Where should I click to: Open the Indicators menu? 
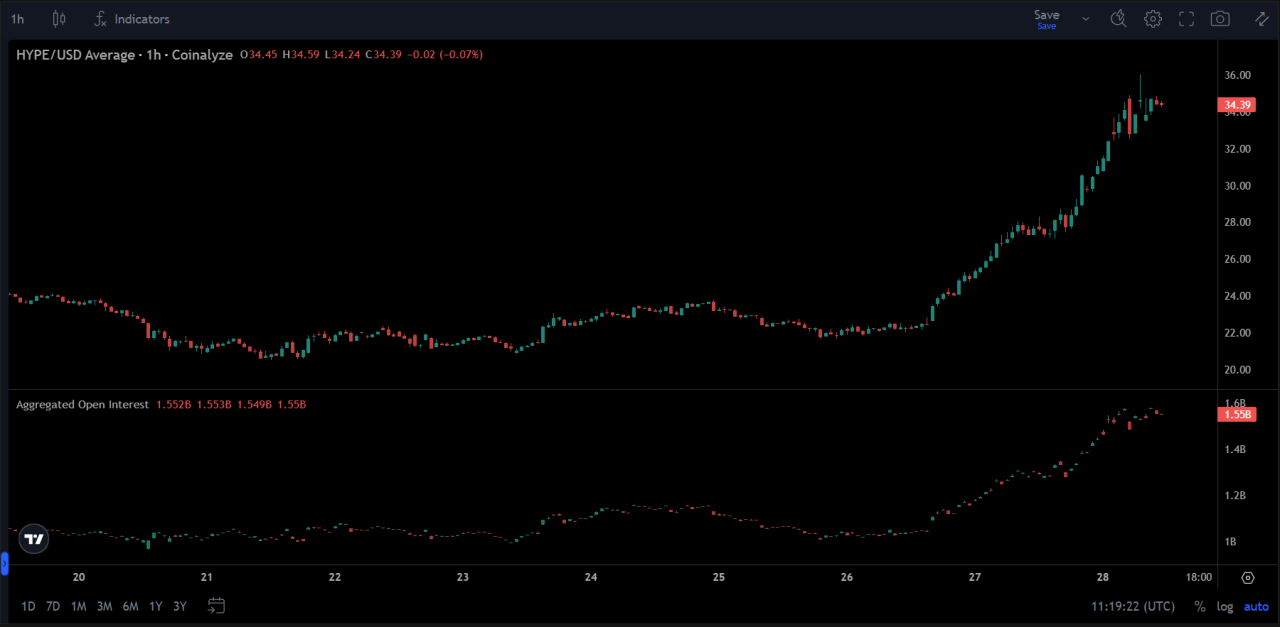pos(131,19)
